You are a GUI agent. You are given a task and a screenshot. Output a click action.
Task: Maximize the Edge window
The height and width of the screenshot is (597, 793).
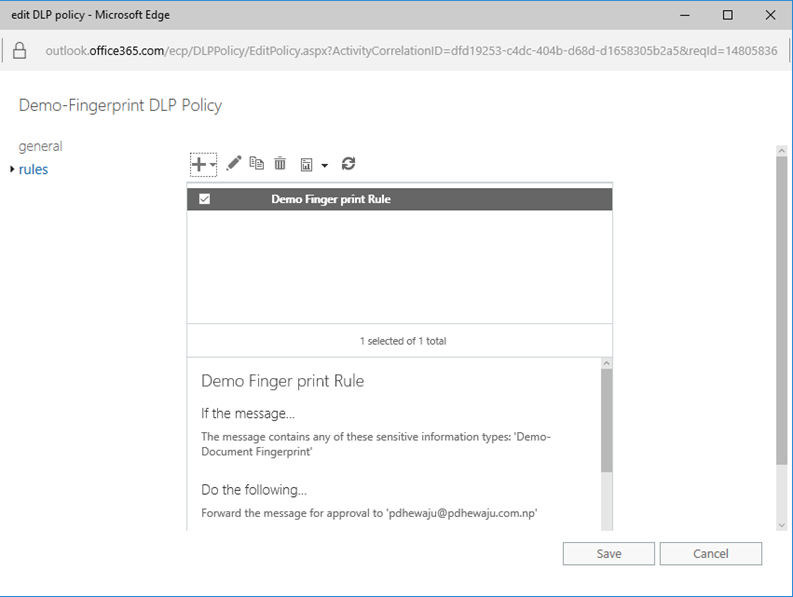727,15
